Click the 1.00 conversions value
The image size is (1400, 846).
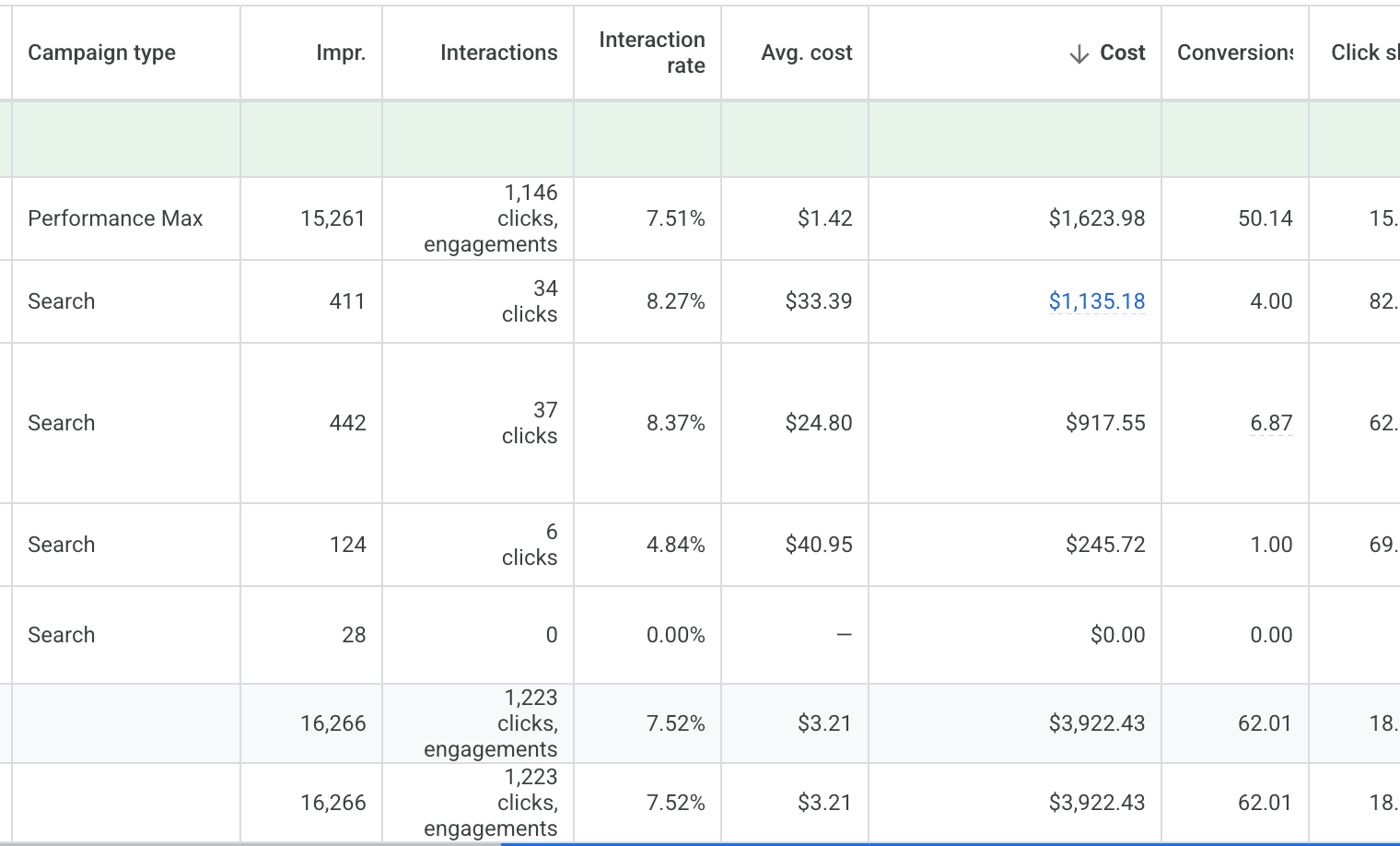[x=1271, y=545]
